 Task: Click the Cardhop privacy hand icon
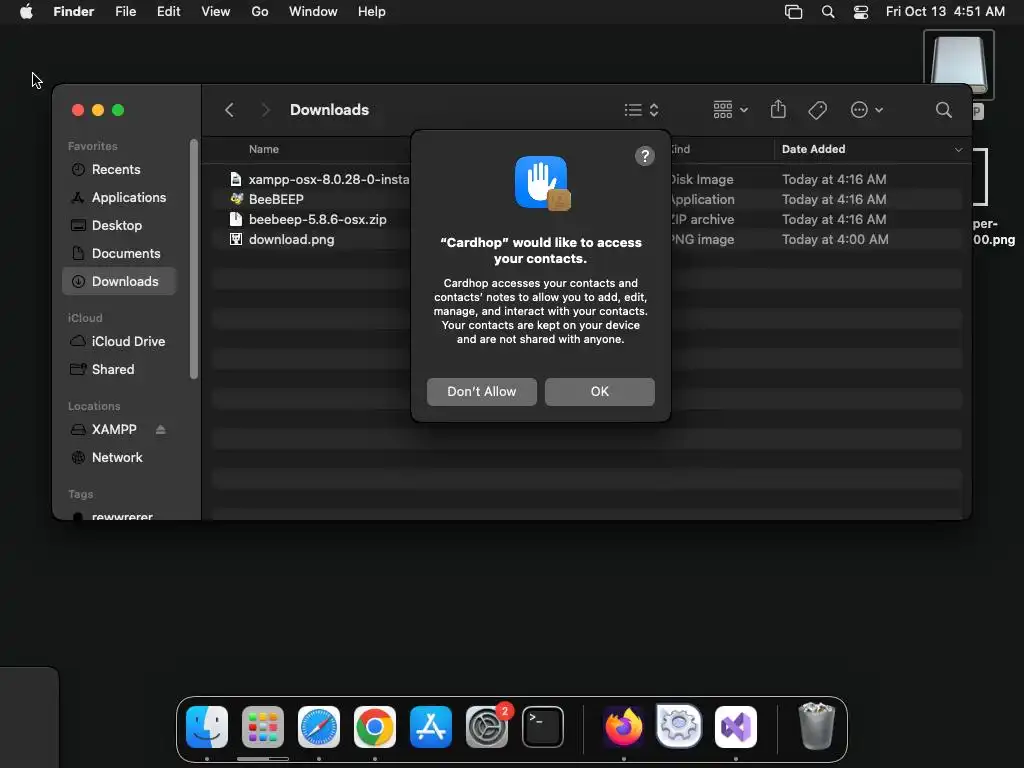(541, 183)
